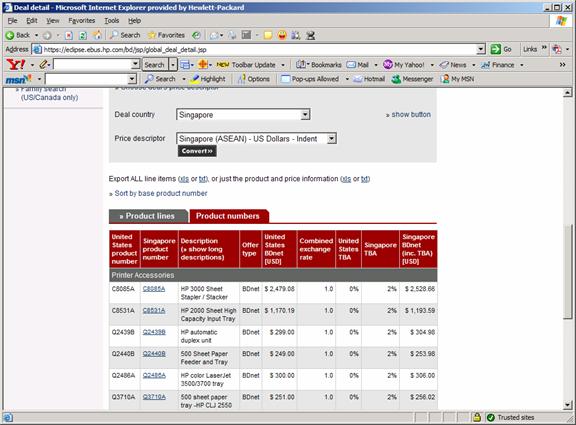Click Toolbar Update on the Yahoo toolbar
Screen dimensions: 576x425
(246, 65)
